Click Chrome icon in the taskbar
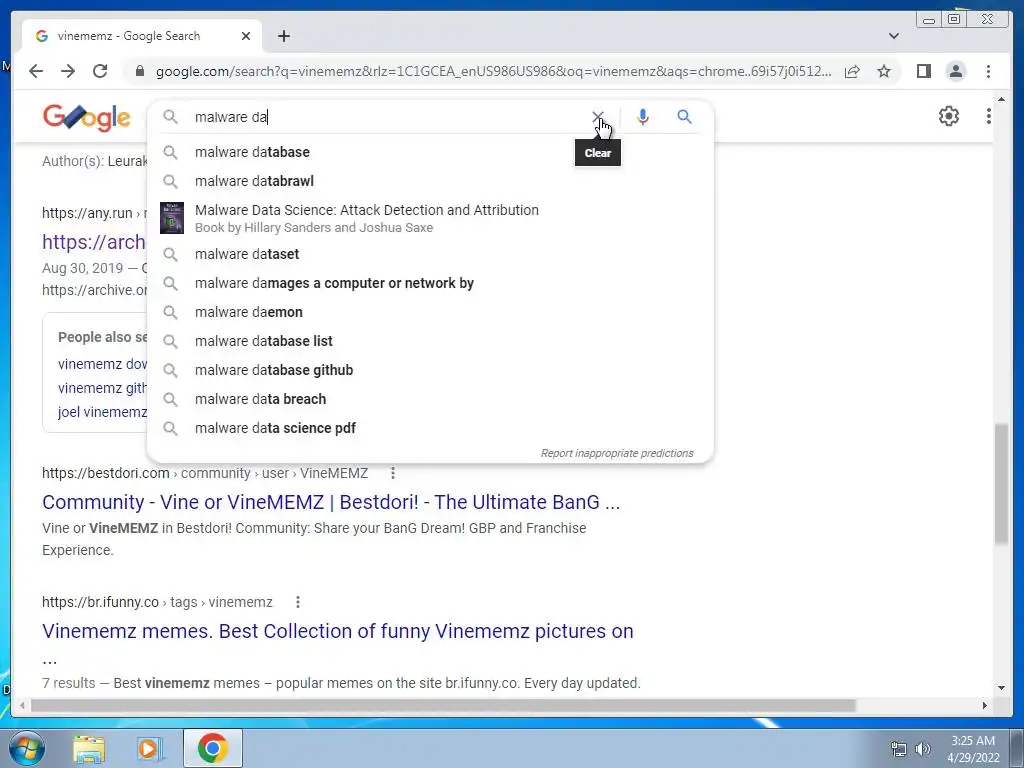Image resolution: width=1024 pixels, height=768 pixels. pos(212,748)
